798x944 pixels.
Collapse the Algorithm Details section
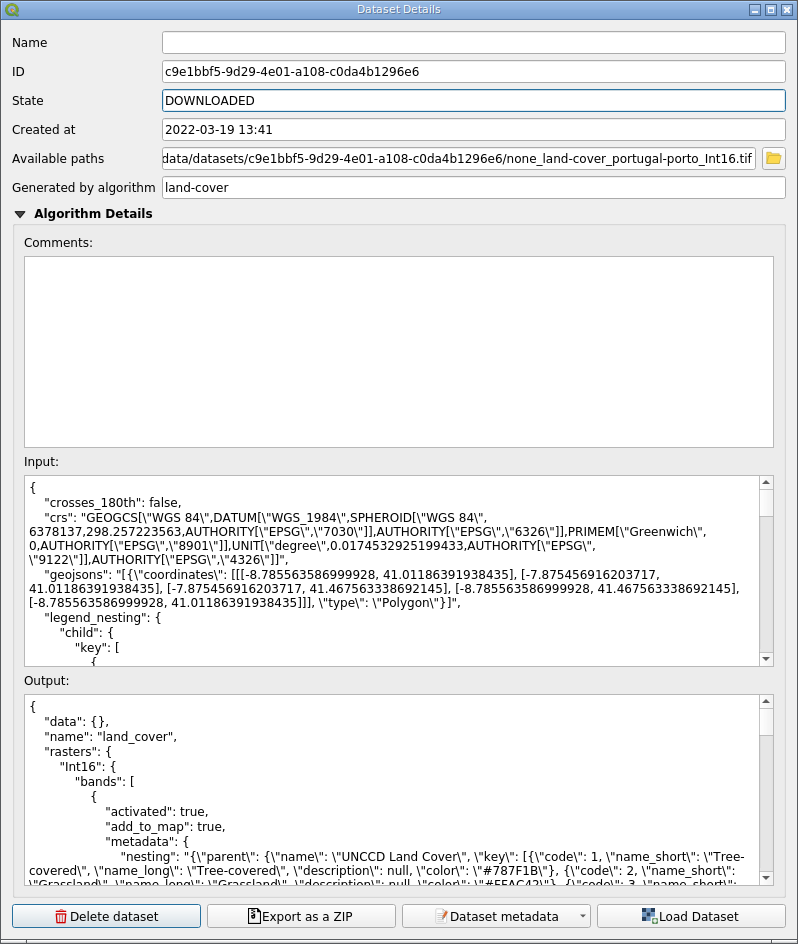20,214
